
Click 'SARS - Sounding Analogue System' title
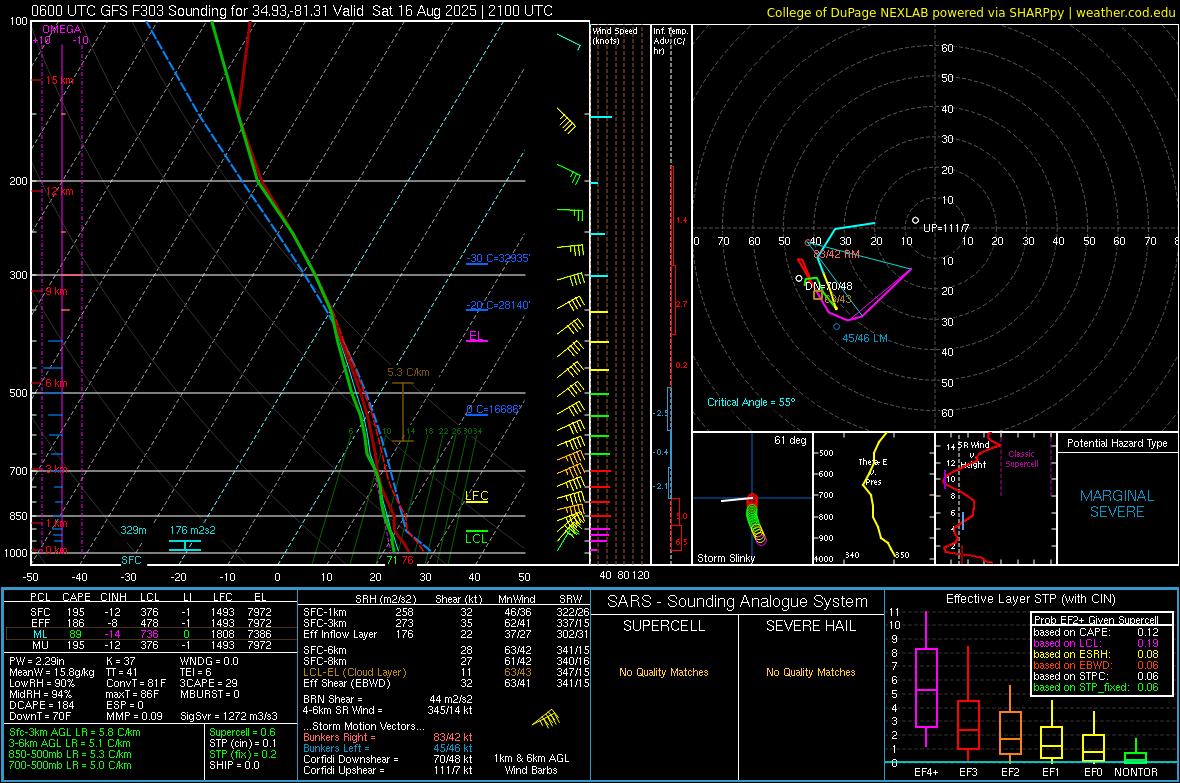coord(738,601)
